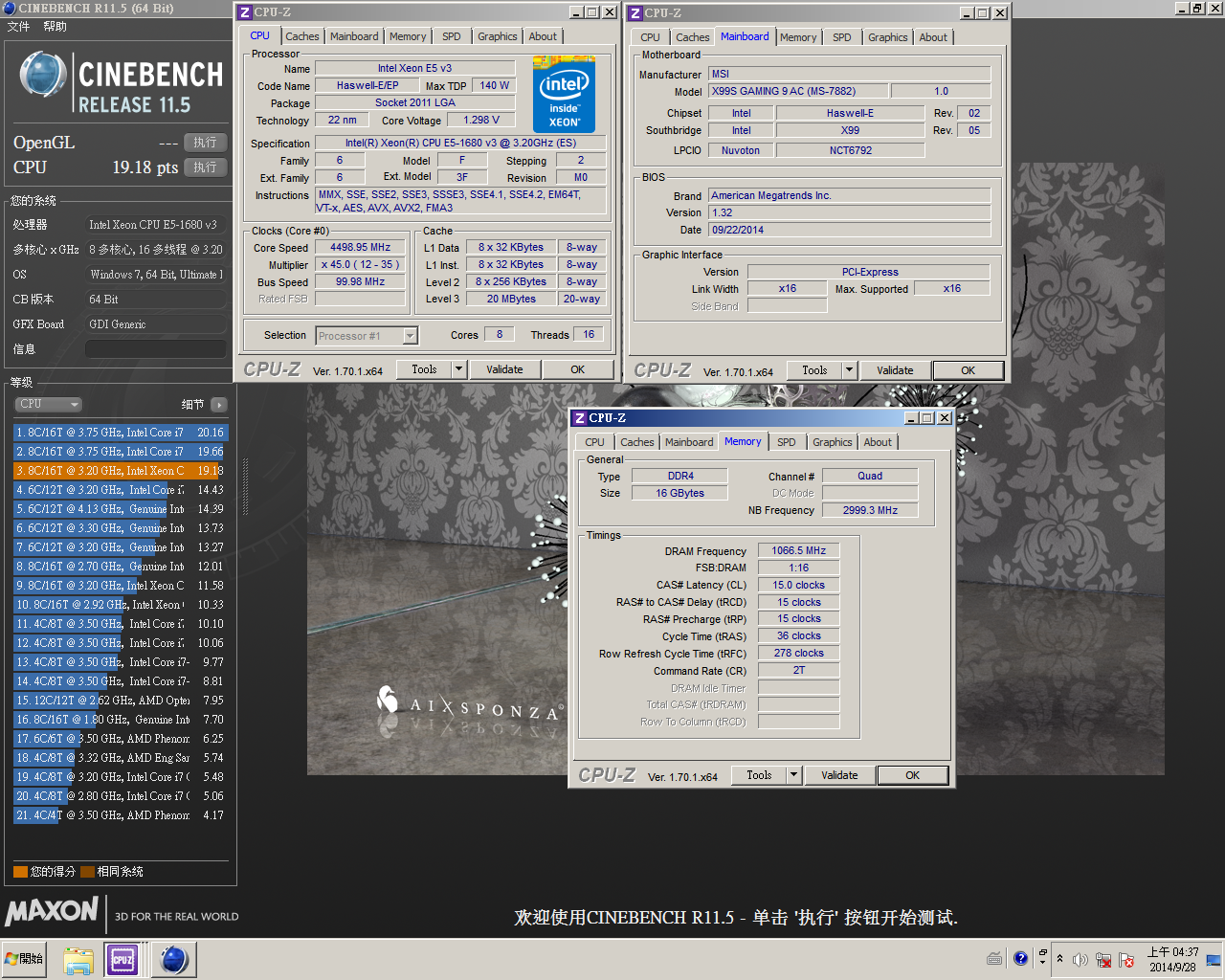The image size is (1225, 980).
Task: Switch to CINEBENCH via its taskbar icon
Action: click(x=173, y=960)
